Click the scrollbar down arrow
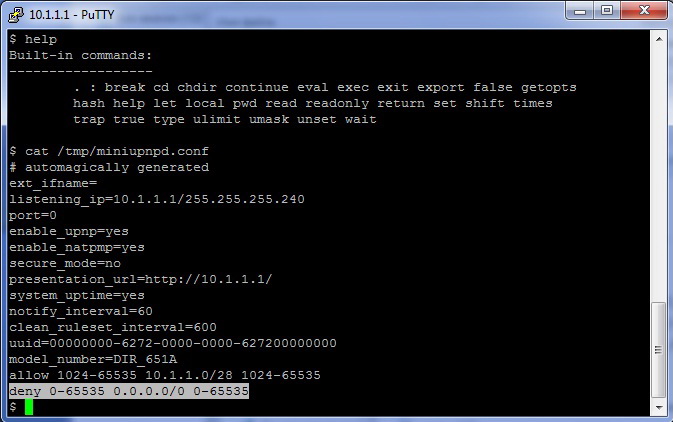 [659, 408]
